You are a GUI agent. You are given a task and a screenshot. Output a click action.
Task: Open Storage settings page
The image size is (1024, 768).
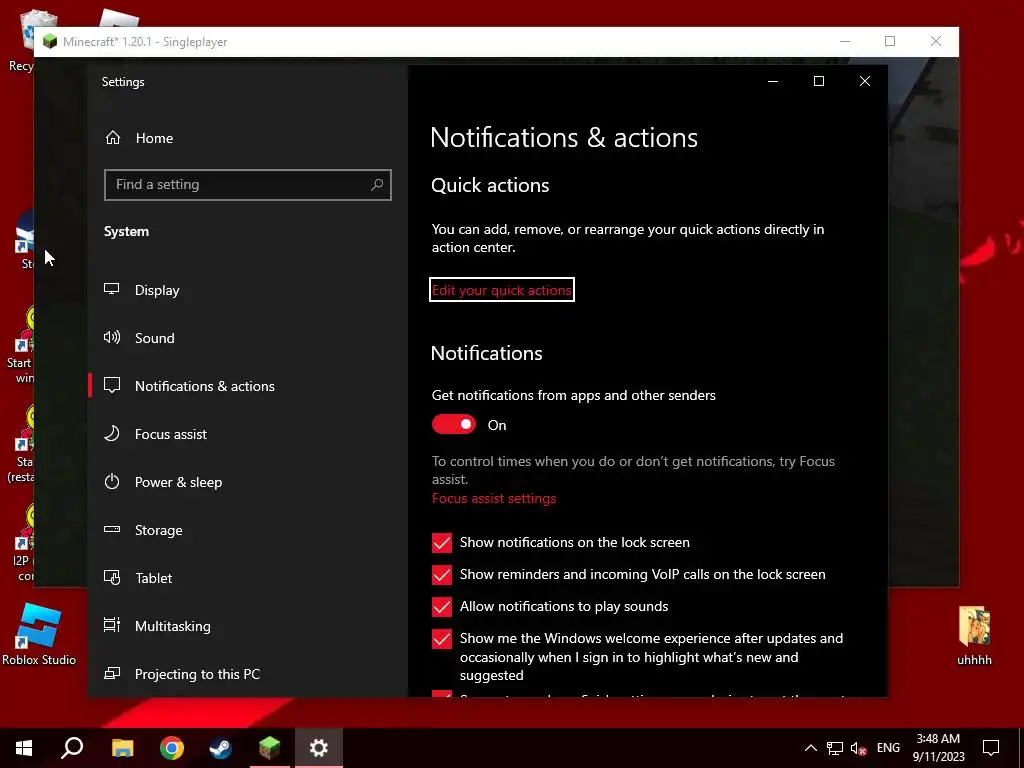coord(248,530)
